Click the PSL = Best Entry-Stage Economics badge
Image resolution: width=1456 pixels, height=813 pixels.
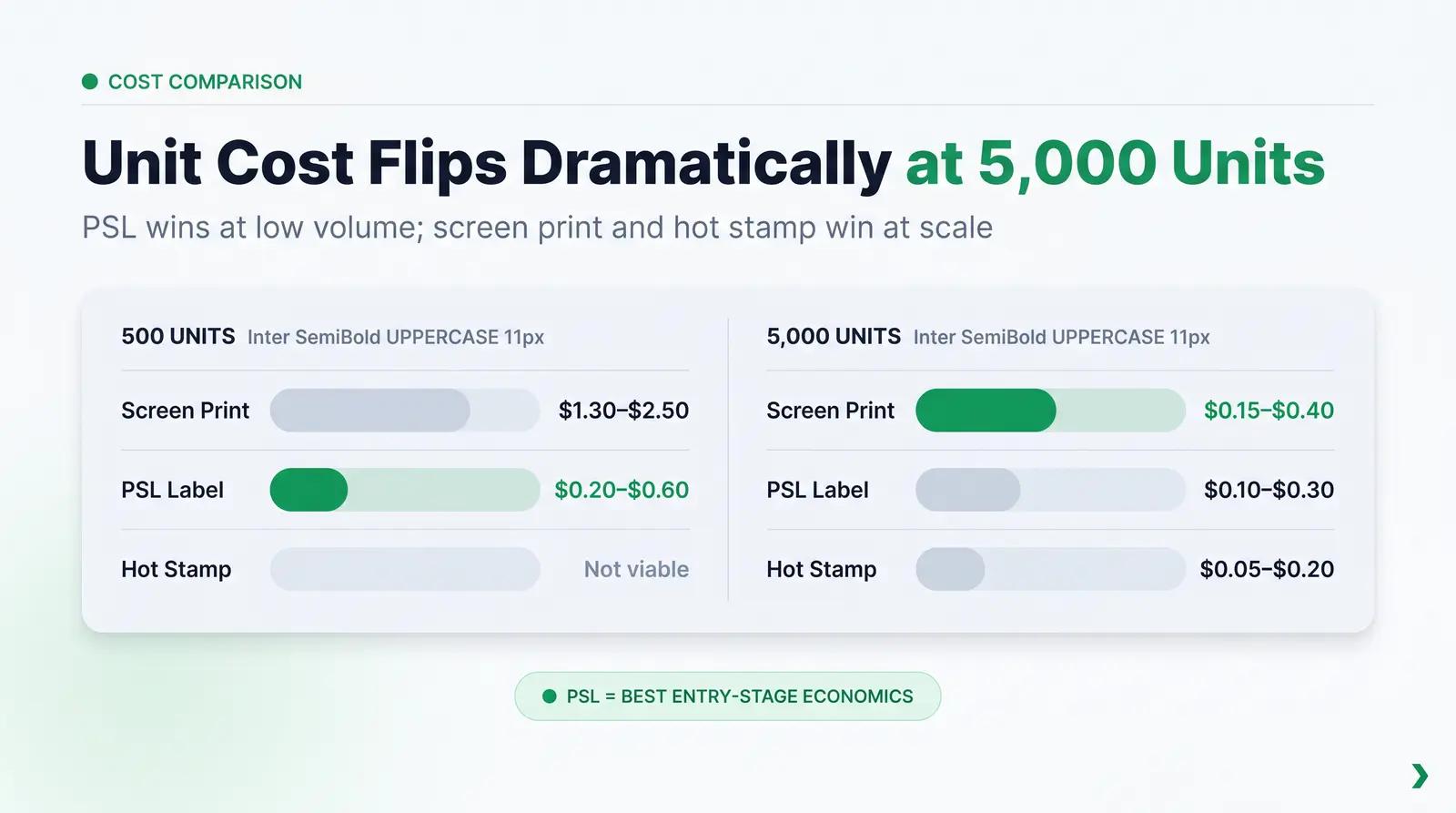tap(727, 696)
